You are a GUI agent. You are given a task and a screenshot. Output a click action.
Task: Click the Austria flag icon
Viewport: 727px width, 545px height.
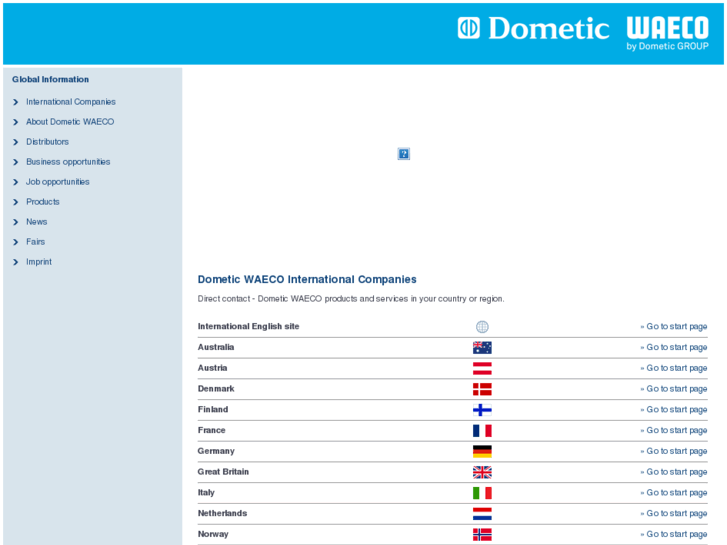[482, 368]
